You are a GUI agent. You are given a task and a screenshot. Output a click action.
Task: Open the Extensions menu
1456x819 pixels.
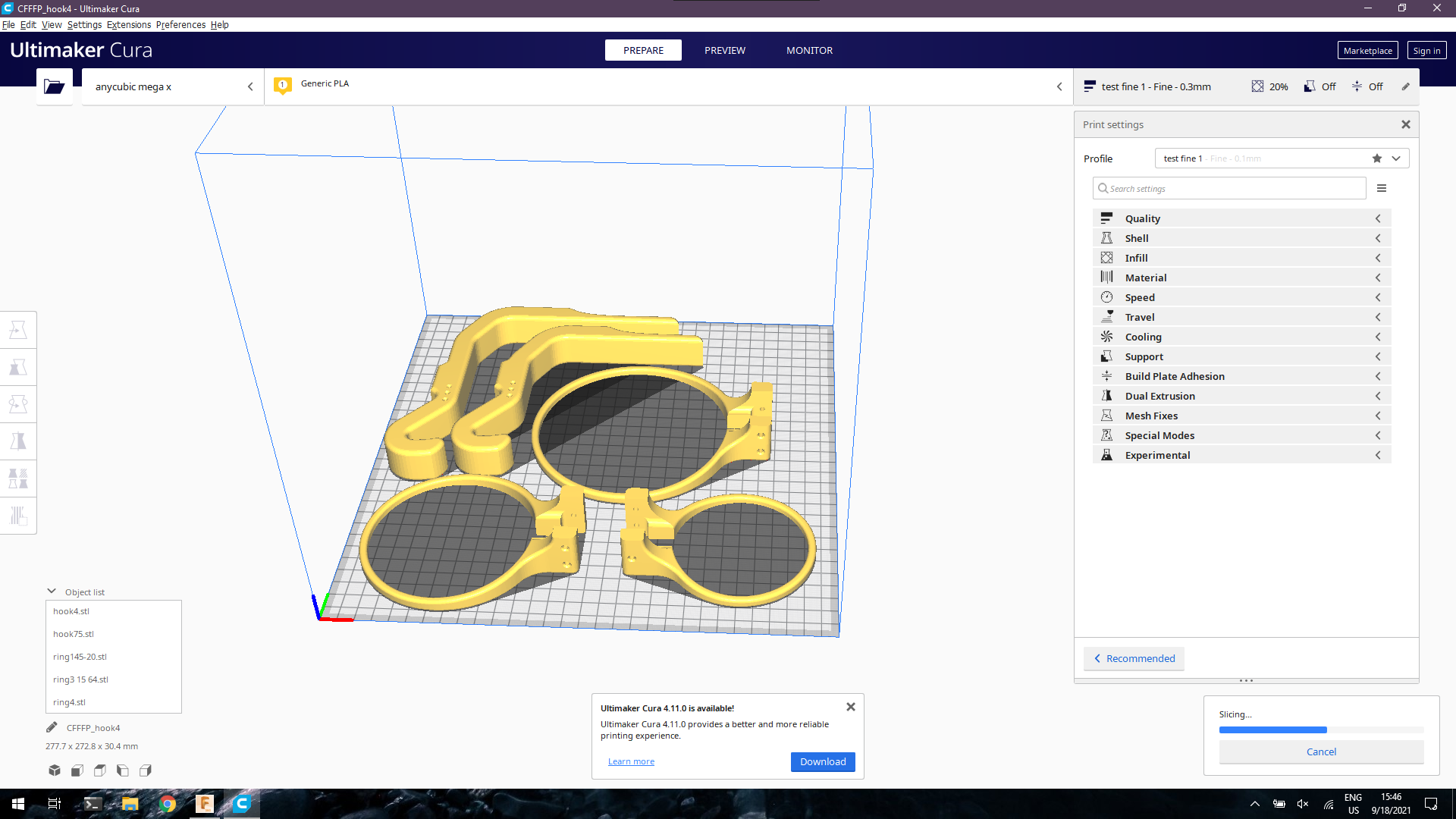(129, 24)
